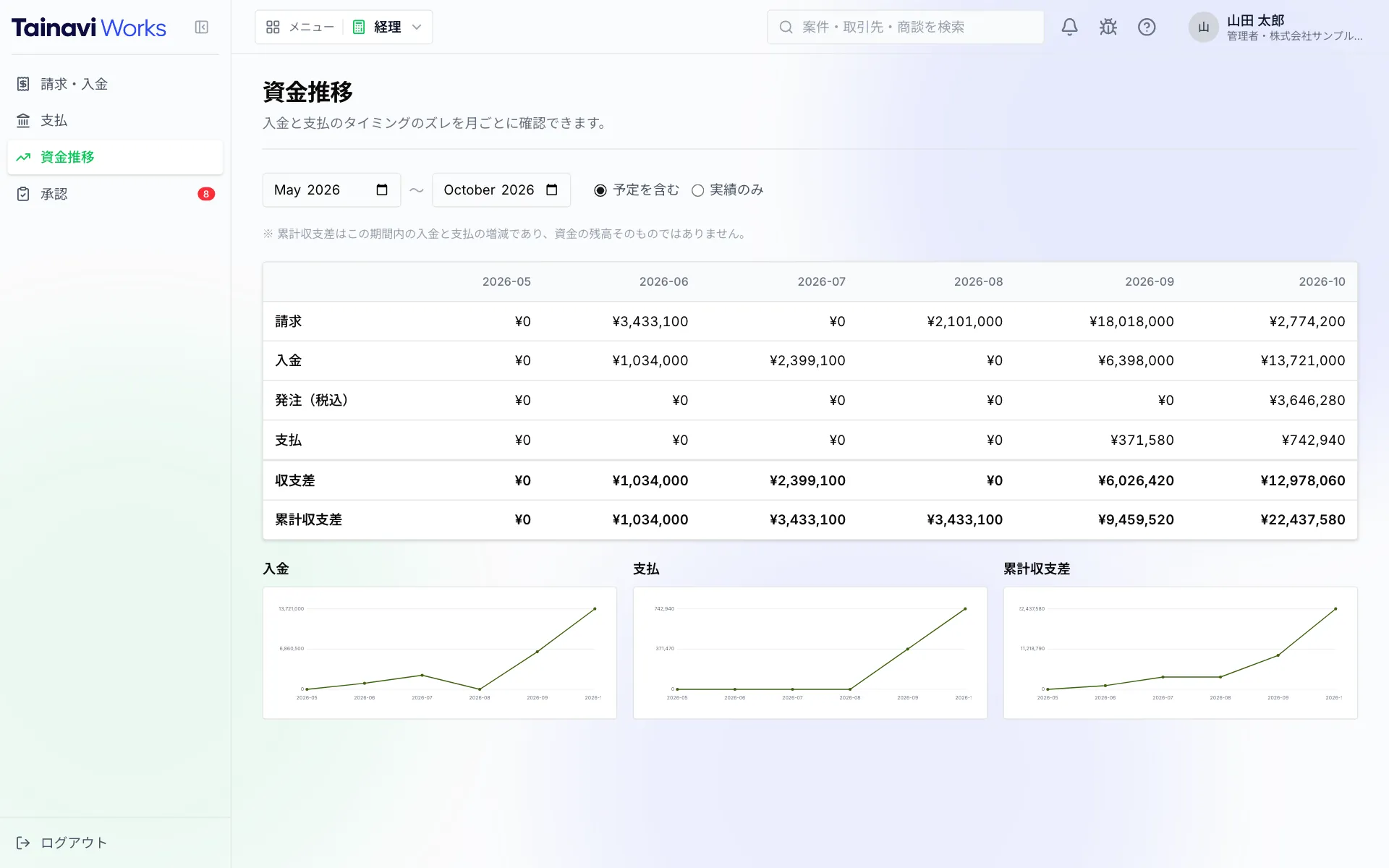
Task: Select 予定を含む radio option
Action: (x=600, y=190)
